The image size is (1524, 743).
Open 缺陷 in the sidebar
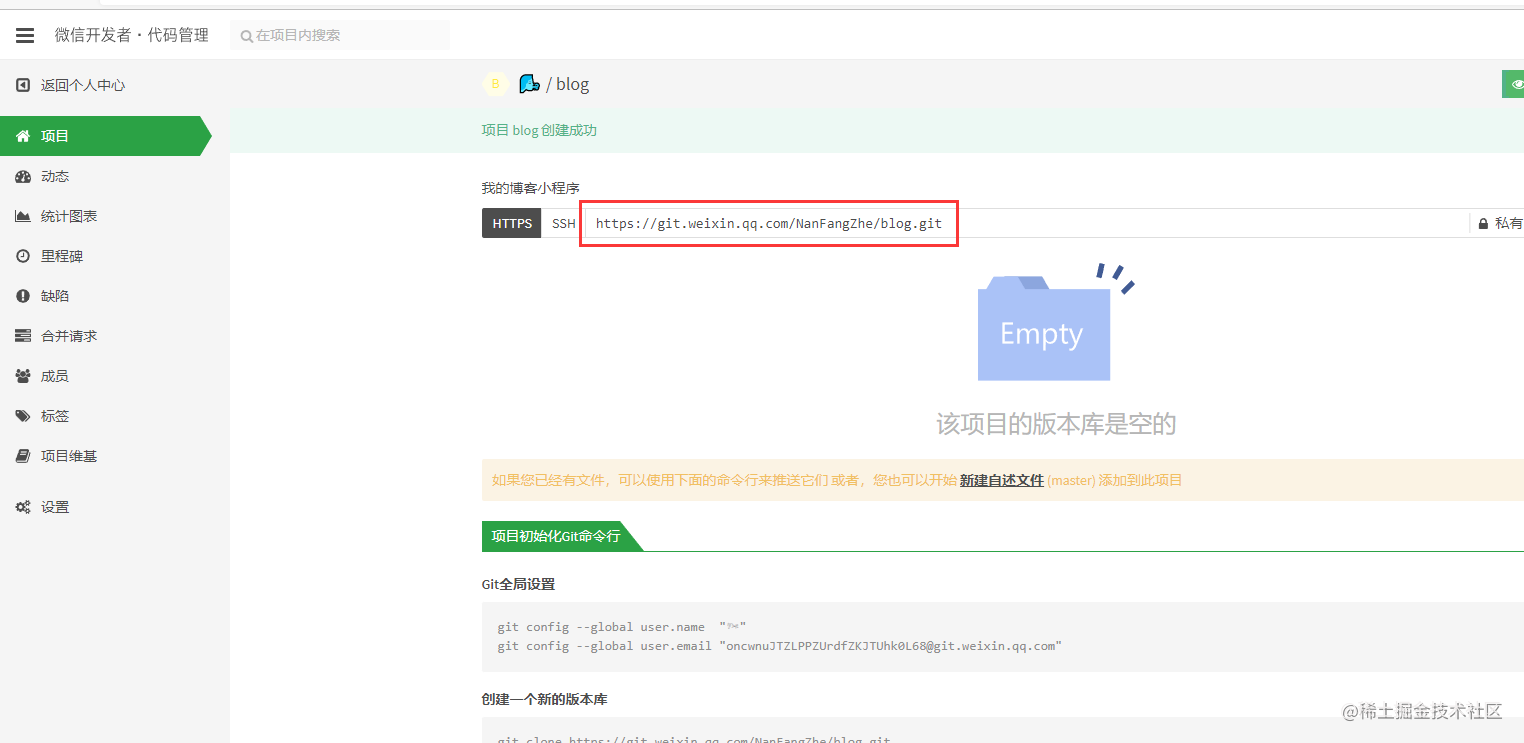pyautogui.click(x=55, y=296)
